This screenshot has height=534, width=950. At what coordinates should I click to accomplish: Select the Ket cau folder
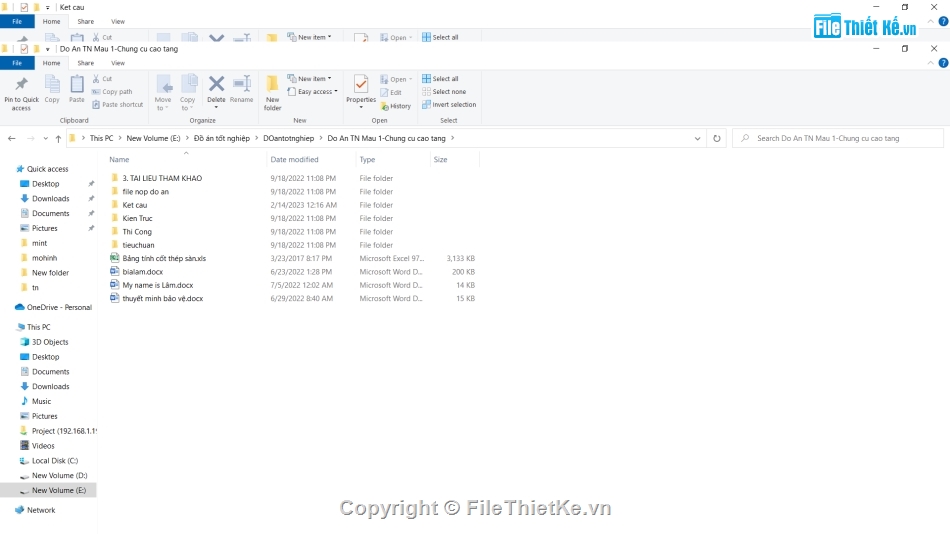(x=135, y=205)
